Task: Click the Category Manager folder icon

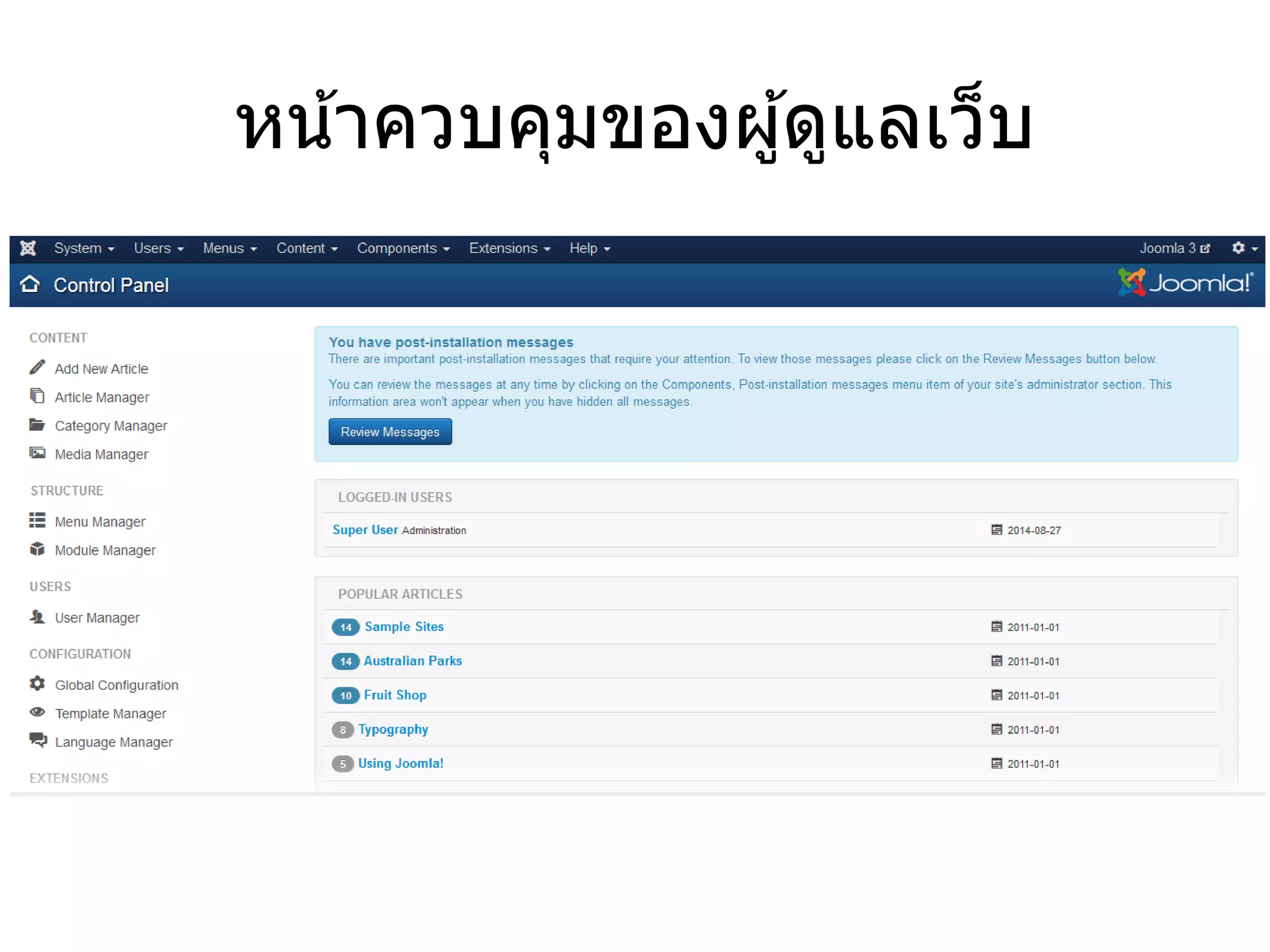Action: [37, 425]
